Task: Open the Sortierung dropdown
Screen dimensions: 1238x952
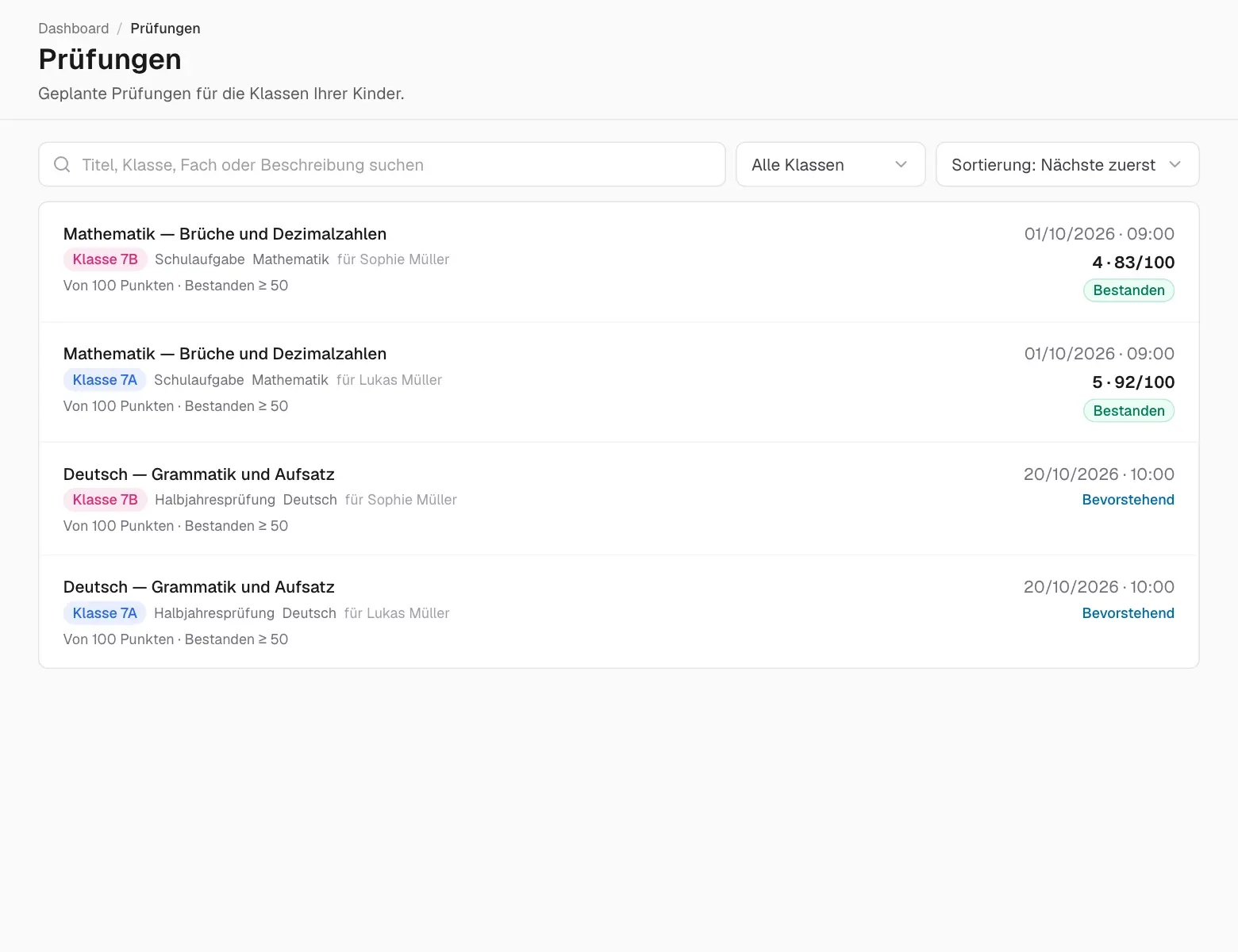Action: coord(1067,164)
